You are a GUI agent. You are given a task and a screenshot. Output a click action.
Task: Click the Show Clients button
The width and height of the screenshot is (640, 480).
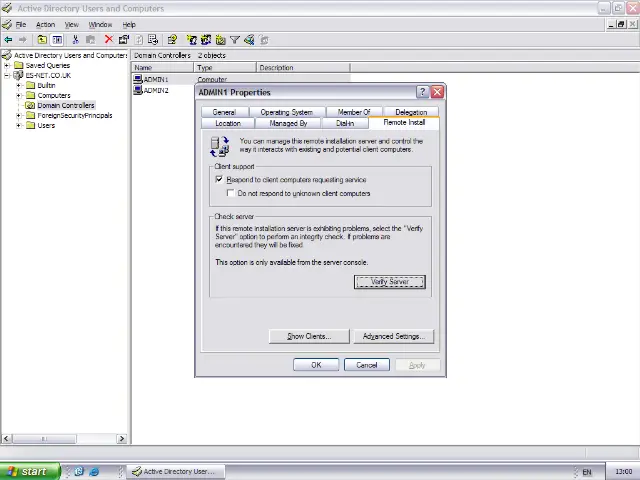(x=308, y=336)
